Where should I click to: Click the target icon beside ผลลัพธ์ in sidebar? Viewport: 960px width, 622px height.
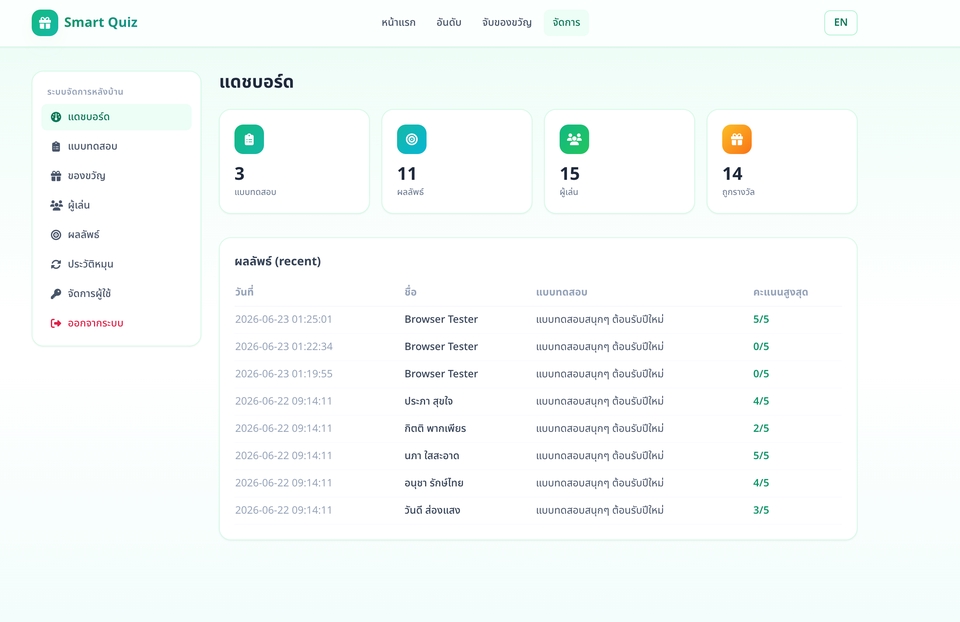tap(56, 234)
